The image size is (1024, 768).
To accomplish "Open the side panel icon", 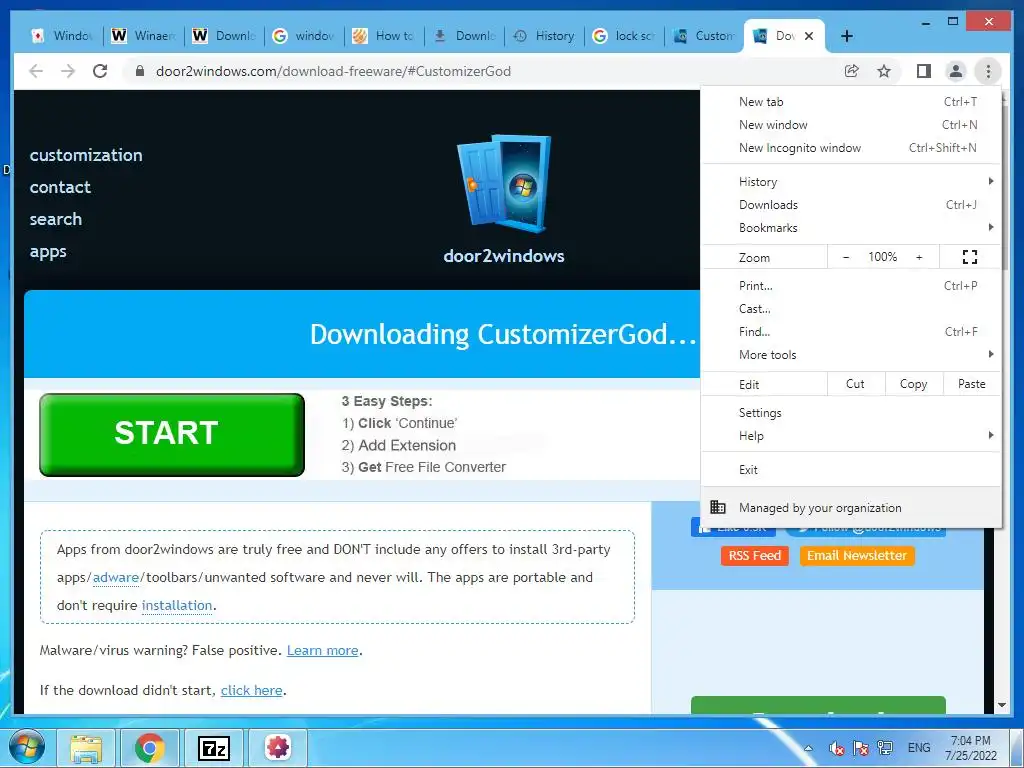I will point(923,71).
